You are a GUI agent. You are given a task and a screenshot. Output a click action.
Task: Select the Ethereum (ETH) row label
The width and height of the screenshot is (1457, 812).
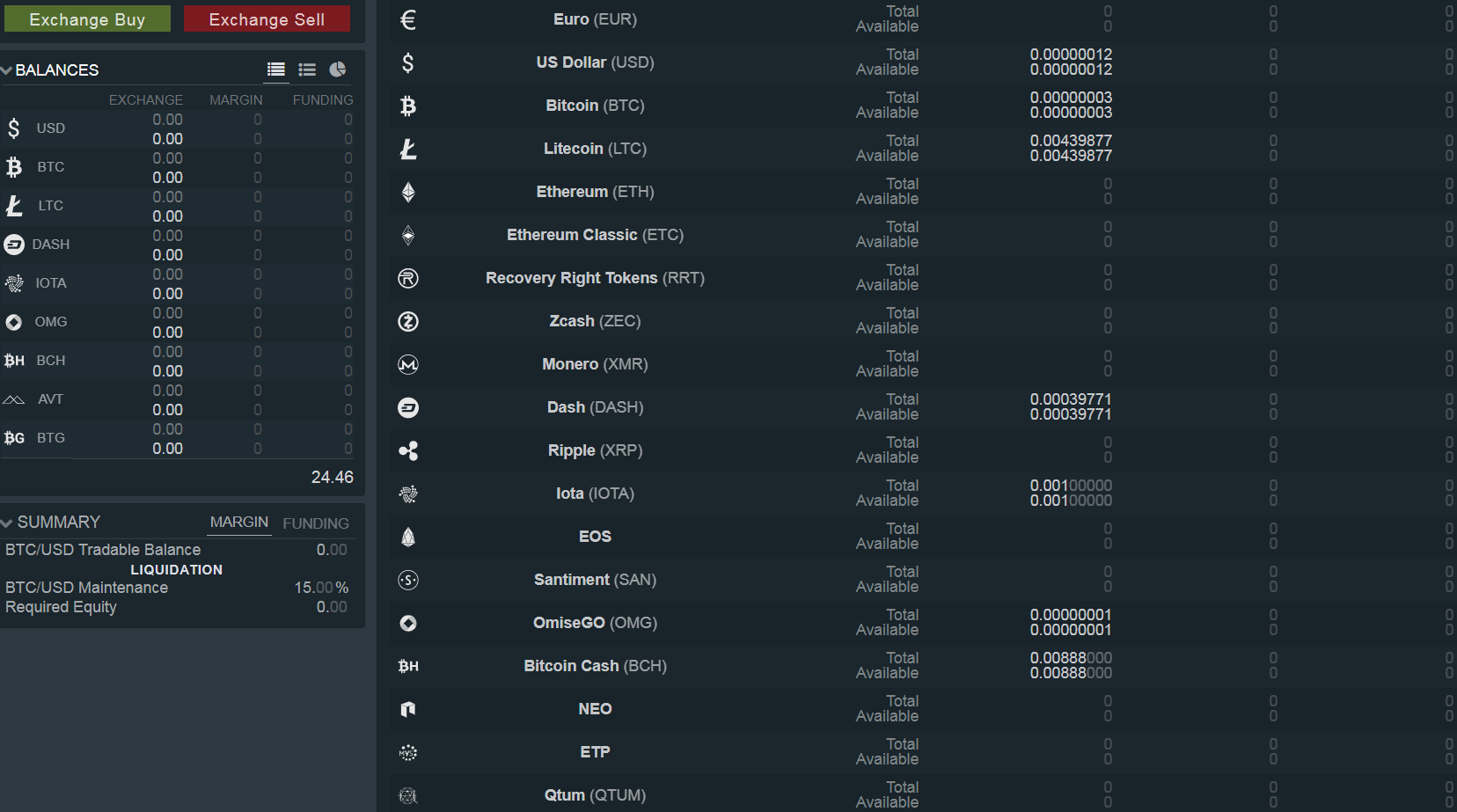[595, 192]
